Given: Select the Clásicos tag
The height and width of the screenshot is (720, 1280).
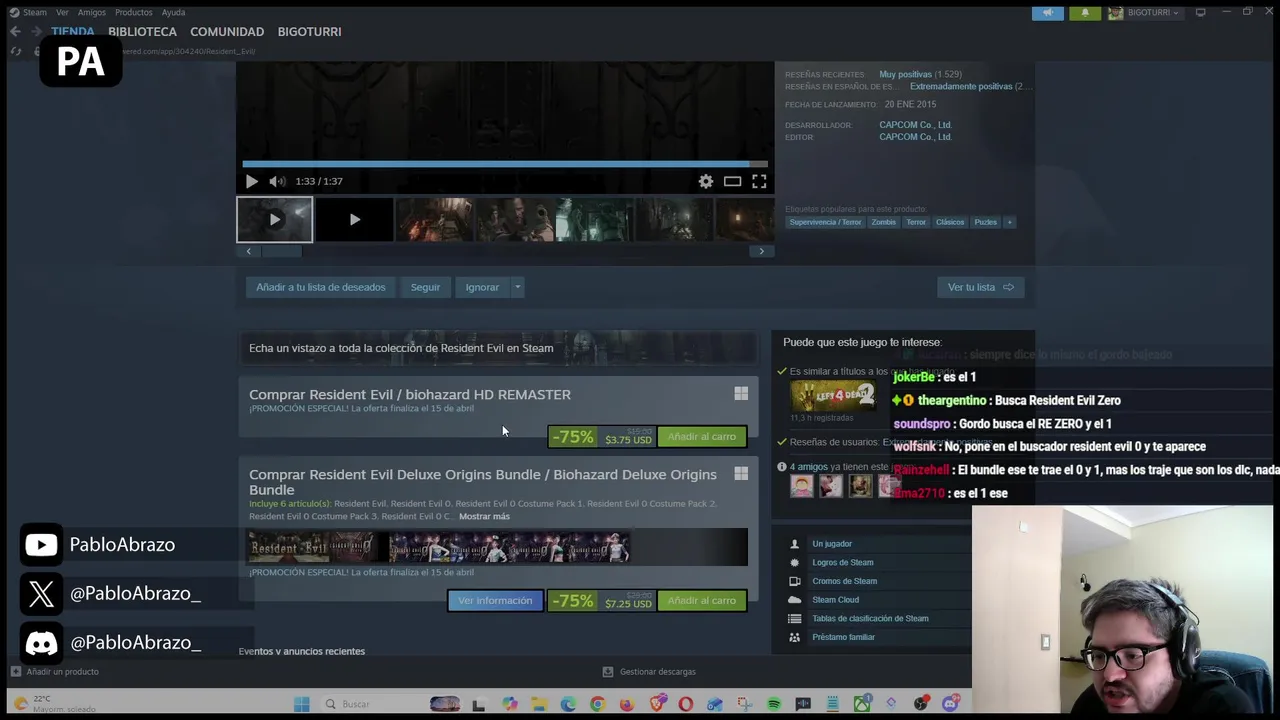Looking at the screenshot, I should point(950,222).
